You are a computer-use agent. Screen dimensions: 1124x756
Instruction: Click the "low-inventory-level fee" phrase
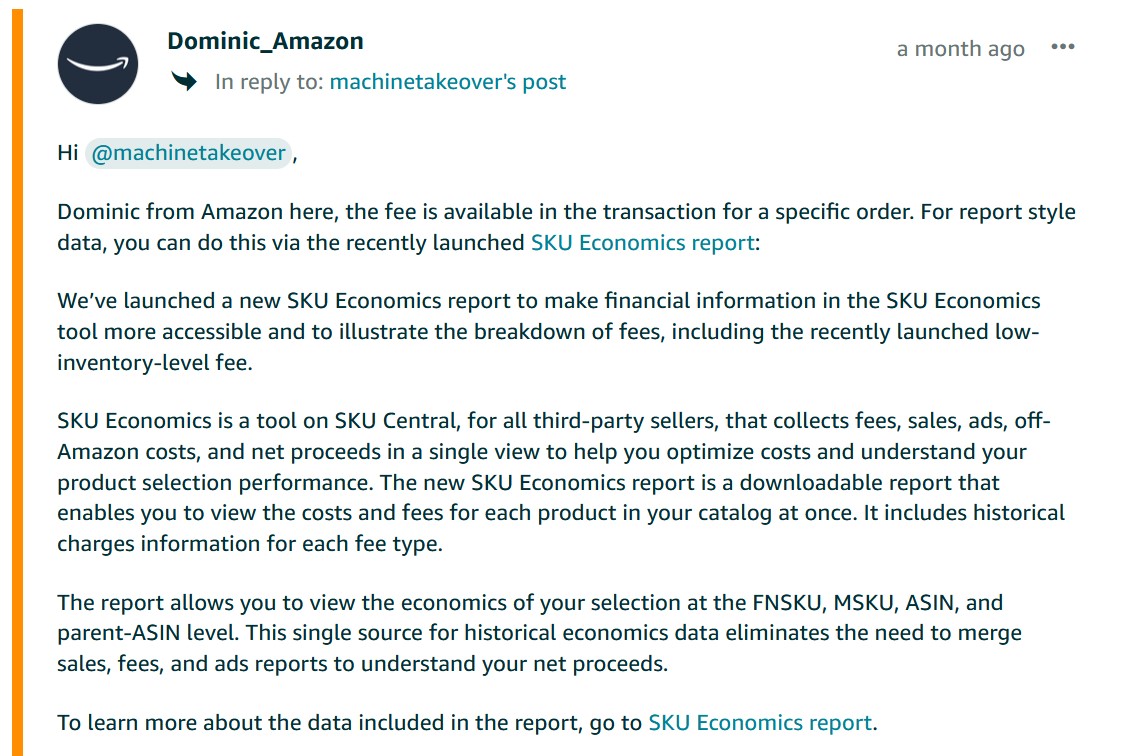[548, 347]
